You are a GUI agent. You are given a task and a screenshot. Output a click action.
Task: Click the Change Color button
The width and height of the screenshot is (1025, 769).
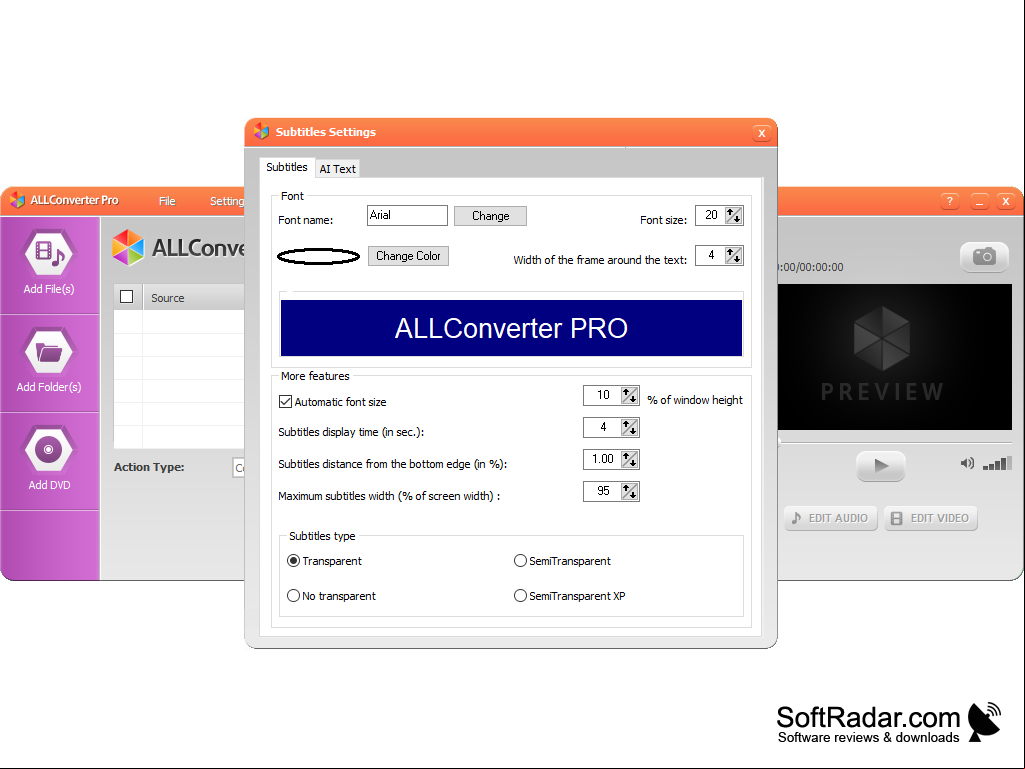409,256
